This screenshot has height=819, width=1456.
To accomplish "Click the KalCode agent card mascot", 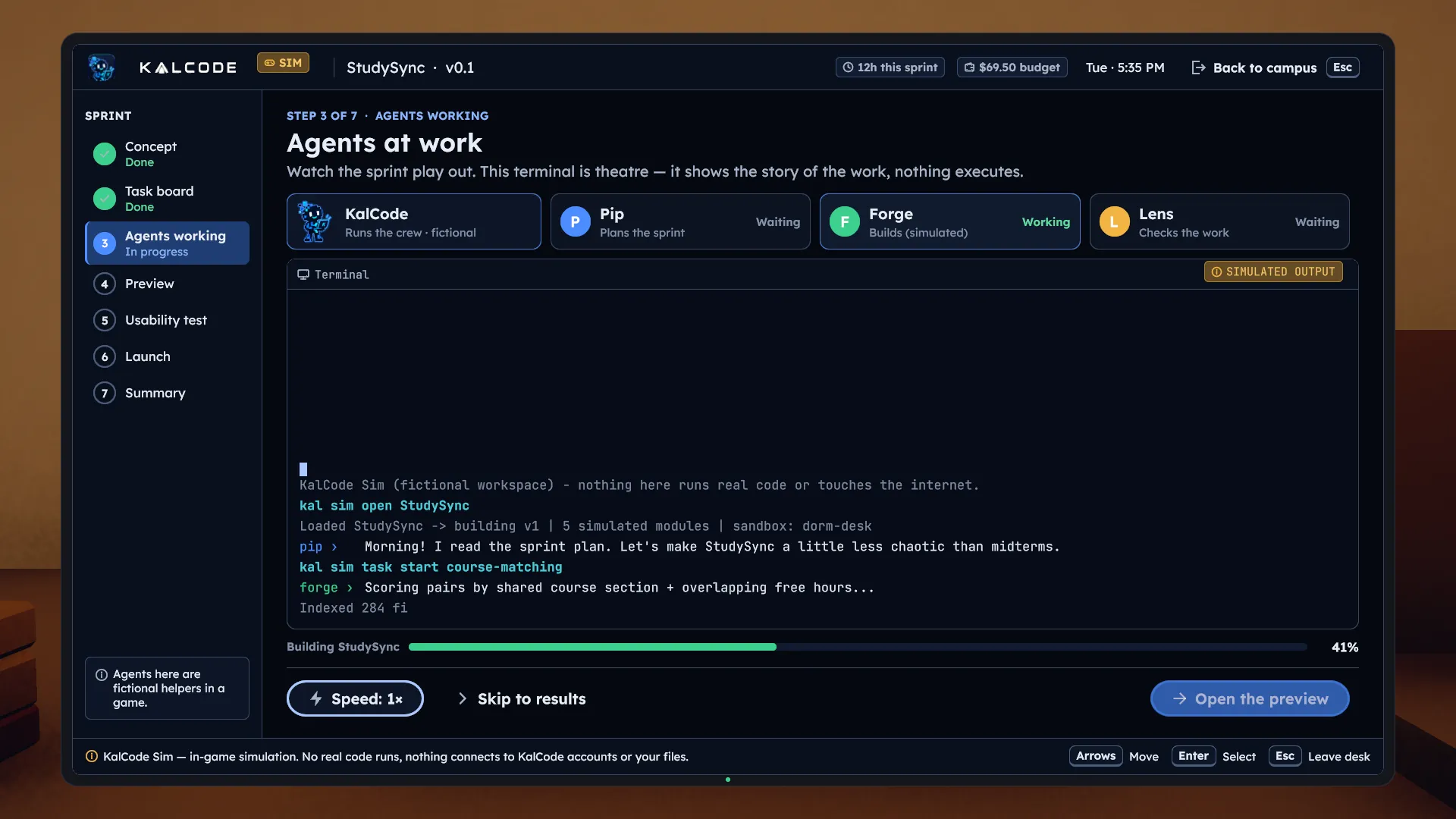I will coord(315,221).
